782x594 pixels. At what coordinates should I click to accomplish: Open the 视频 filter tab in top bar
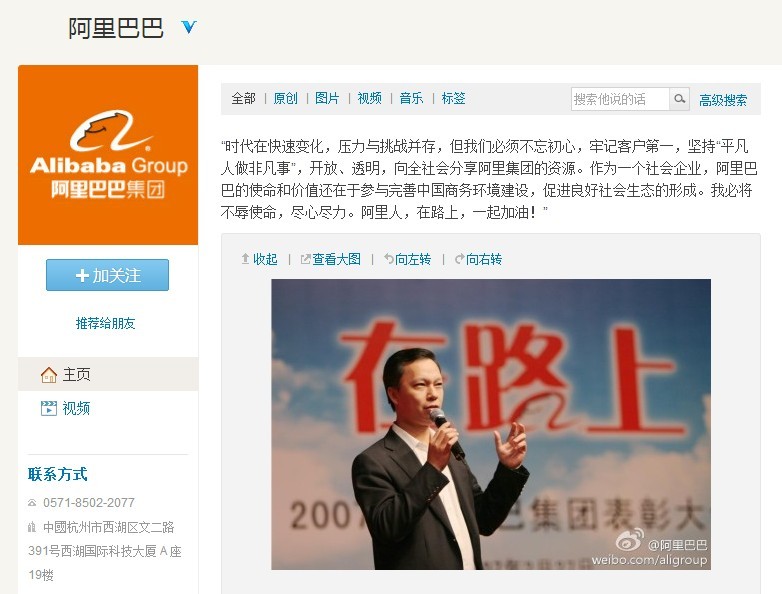pyautogui.click(x=370, y=98)
